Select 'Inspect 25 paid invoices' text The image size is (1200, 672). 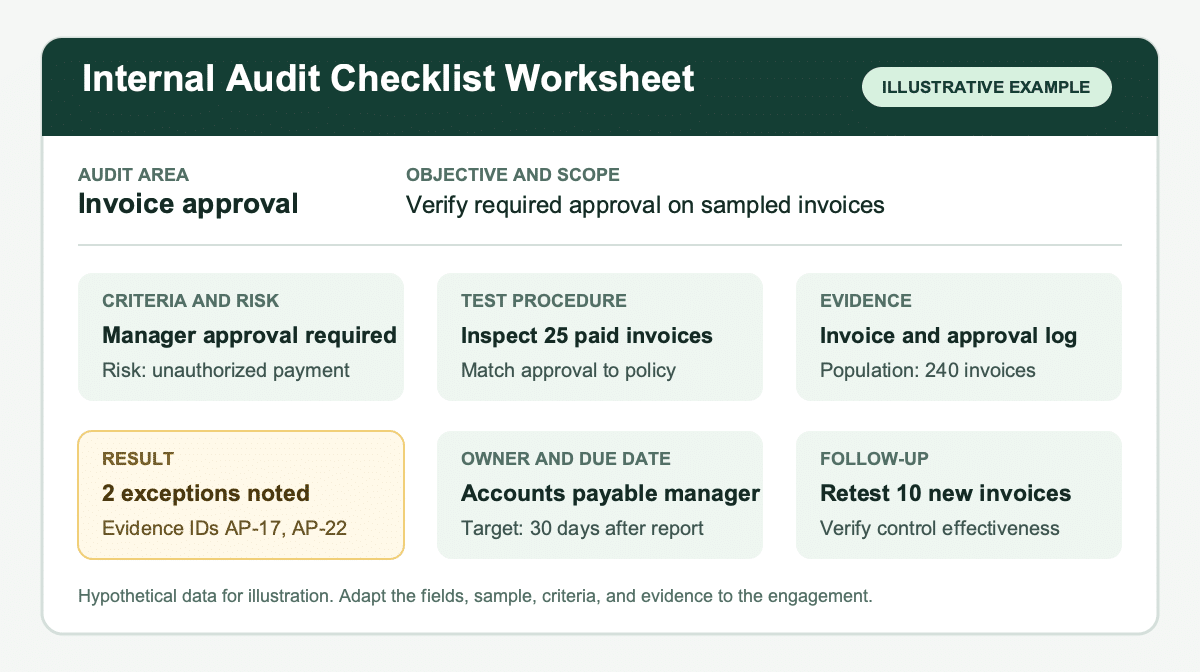coord(587,335)
